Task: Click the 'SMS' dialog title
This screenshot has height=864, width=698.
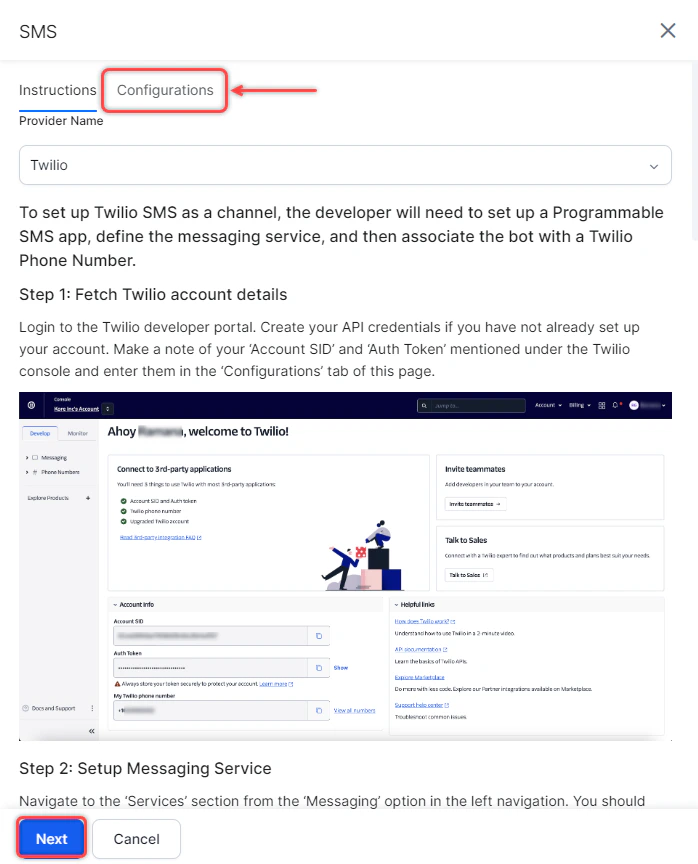Action: [38, 32]
